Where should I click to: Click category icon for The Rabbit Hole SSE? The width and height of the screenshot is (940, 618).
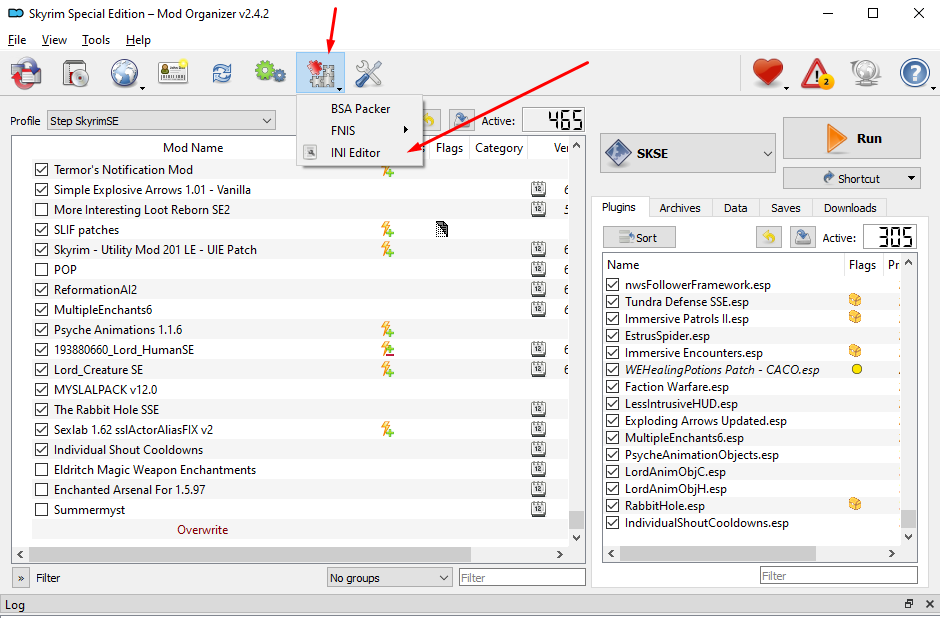coord(538,409)
